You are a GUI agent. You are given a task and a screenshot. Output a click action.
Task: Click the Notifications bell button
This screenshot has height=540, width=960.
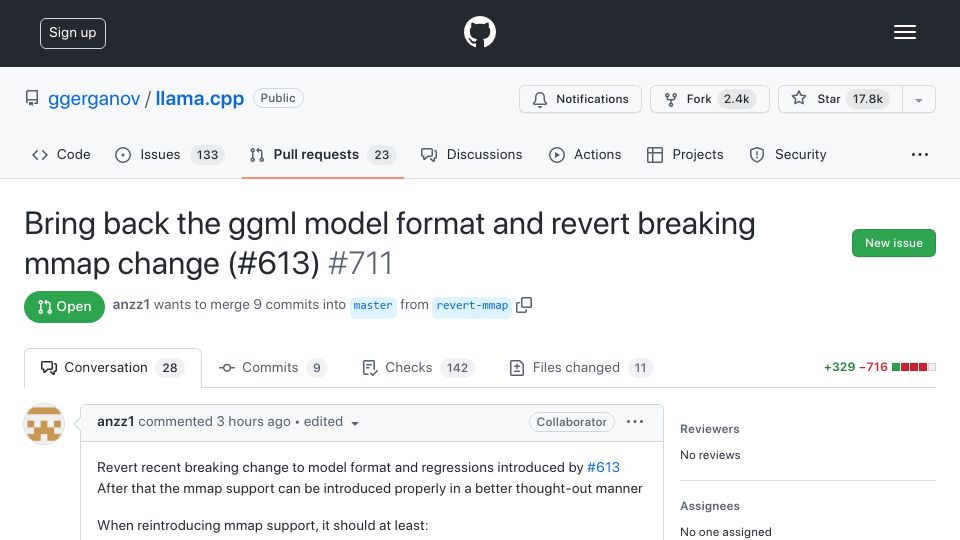(x=580, y=99)
